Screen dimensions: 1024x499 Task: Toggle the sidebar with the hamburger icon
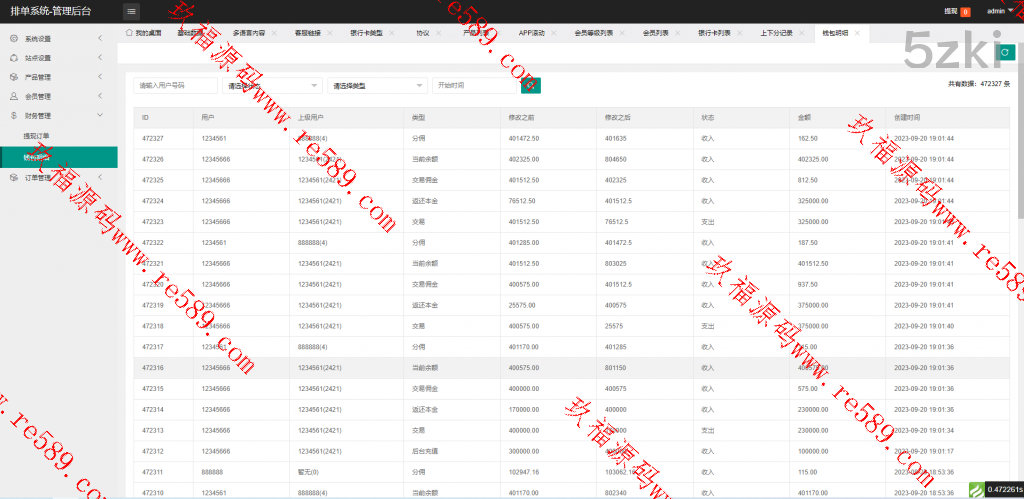[132, 11]
